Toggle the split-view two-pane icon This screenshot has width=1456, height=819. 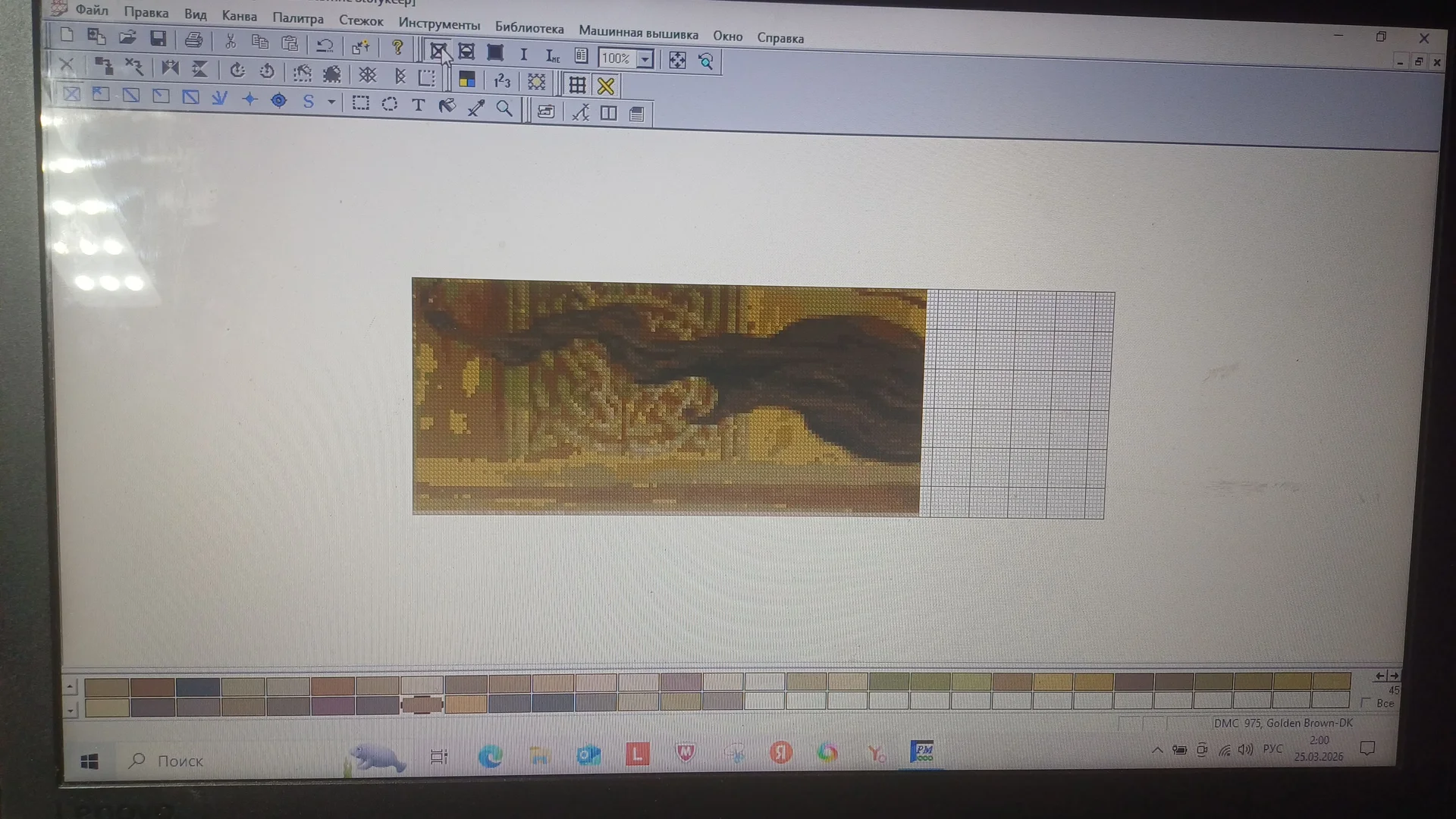(608, 113)
